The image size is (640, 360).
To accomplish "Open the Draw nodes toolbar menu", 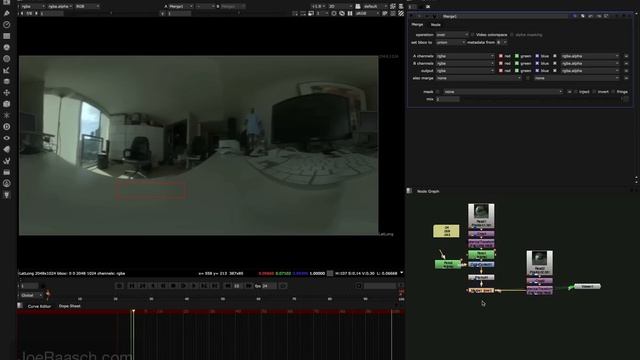I will (x=7, y=13).
